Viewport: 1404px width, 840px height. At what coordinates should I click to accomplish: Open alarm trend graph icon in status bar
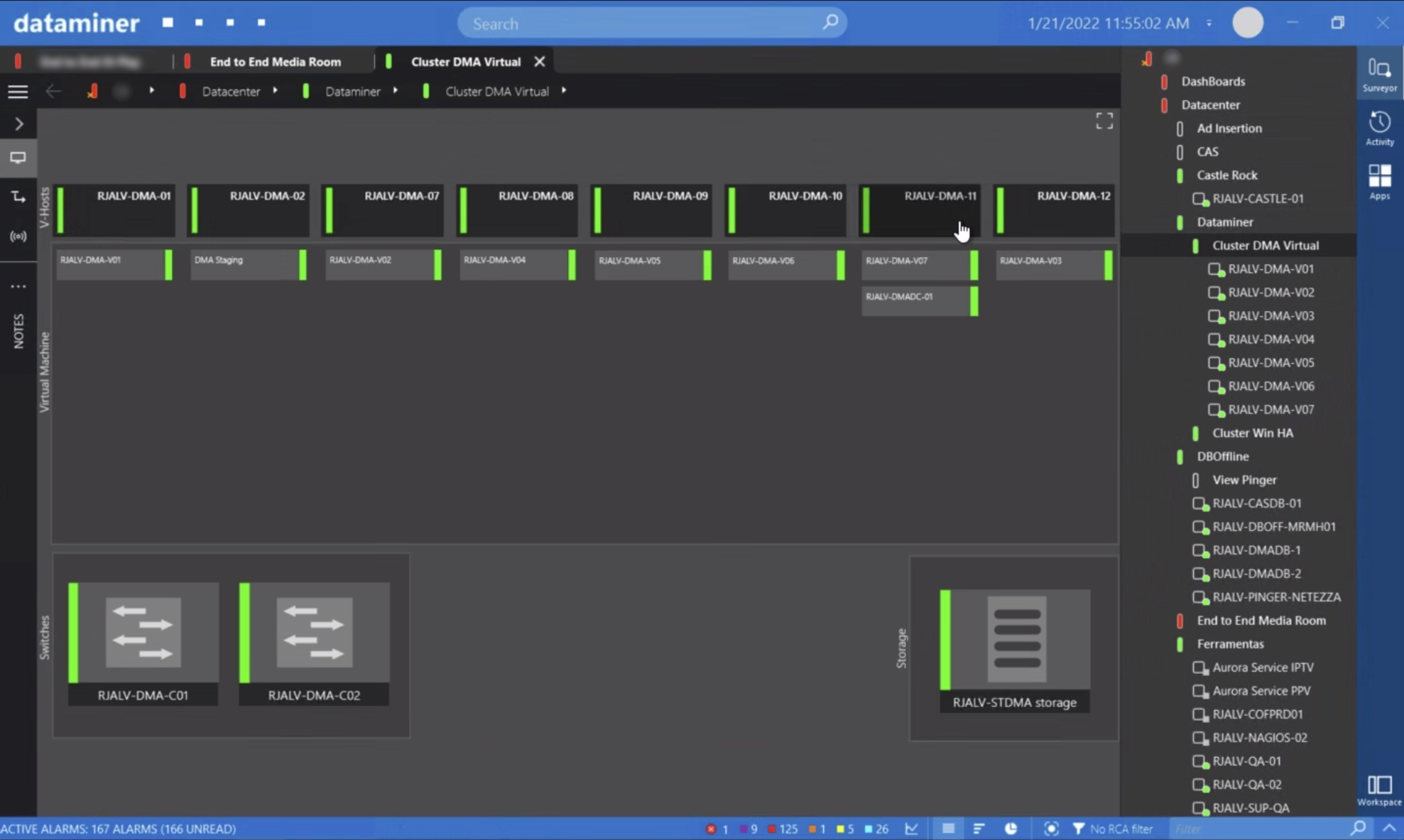point(911,829)
